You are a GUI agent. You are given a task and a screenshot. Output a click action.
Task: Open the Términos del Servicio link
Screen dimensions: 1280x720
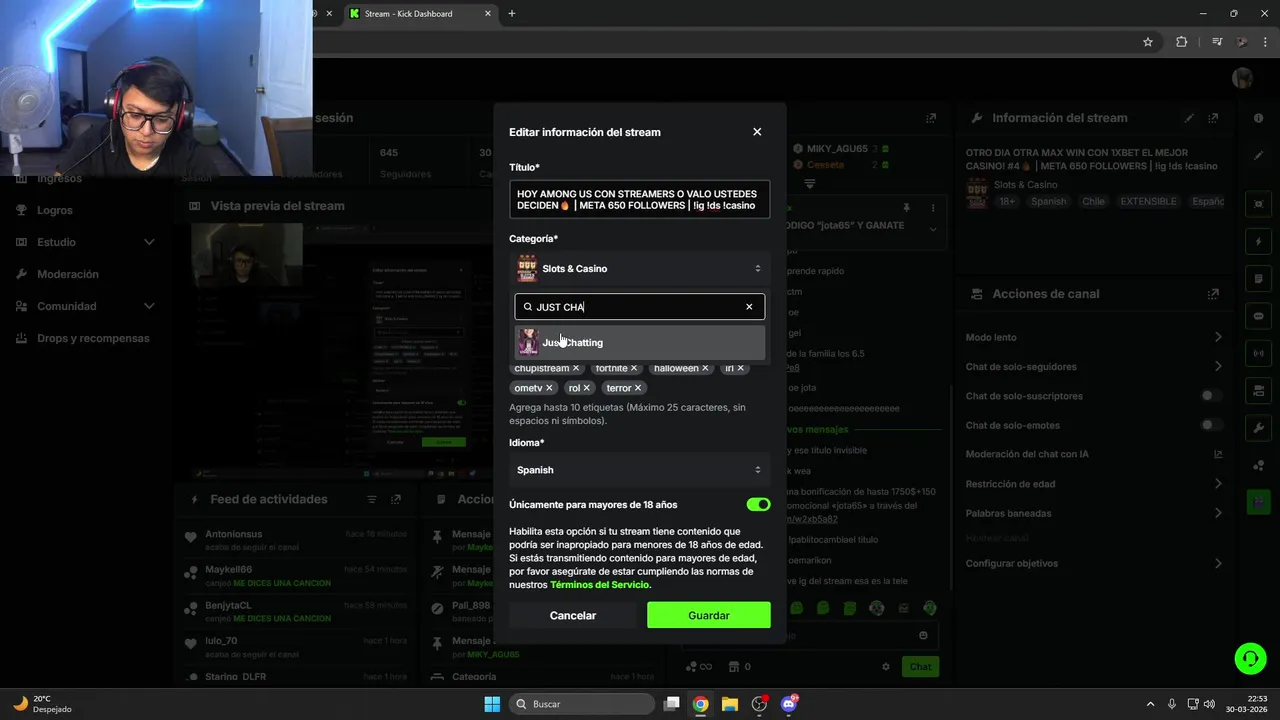pyautogui.click(x=599, y=585)
